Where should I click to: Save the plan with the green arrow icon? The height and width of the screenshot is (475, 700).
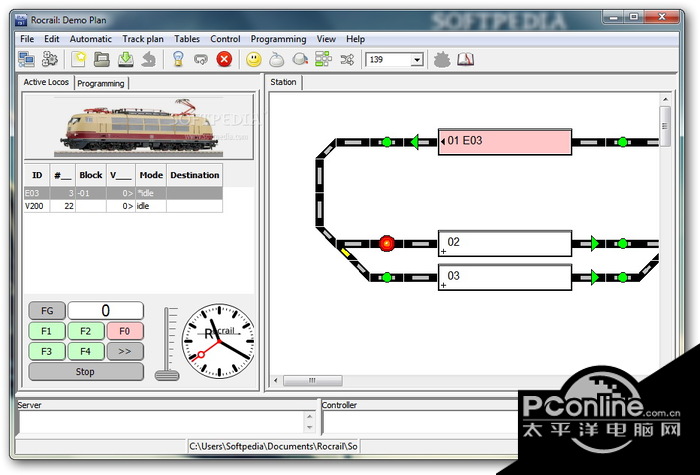(x=125, y=59)
